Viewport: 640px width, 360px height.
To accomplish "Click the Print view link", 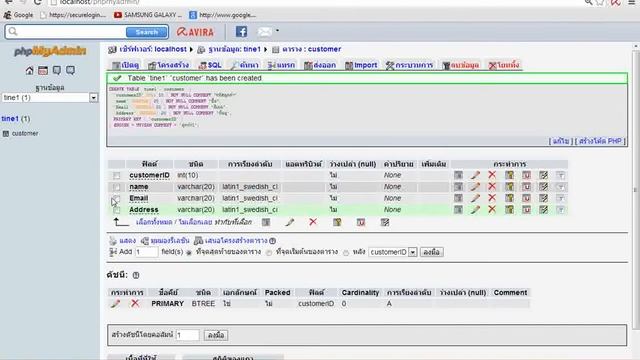I will pos(127,241).
